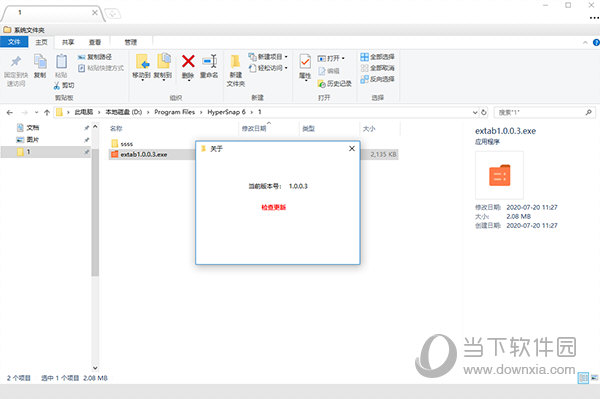This screenshot has height=399, width=600.
Task: Open the Move to menu
Action: [142, 67]
